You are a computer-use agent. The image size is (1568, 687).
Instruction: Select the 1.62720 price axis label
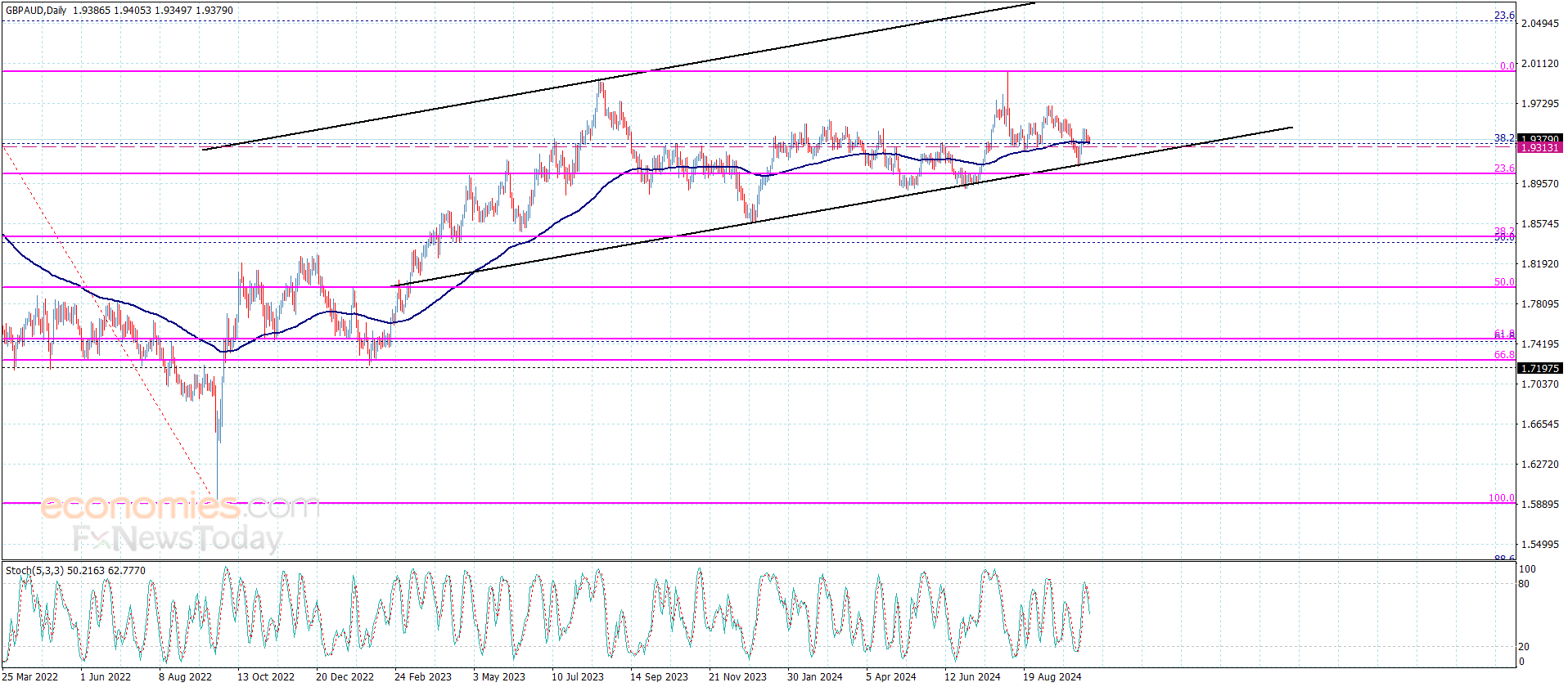[x=1539, y=465]
